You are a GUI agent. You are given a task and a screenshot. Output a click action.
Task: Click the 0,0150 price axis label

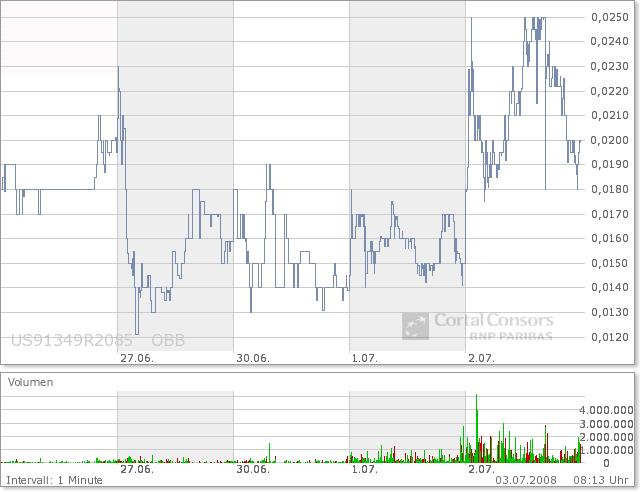pyautogui.click(x=610, y=263)
